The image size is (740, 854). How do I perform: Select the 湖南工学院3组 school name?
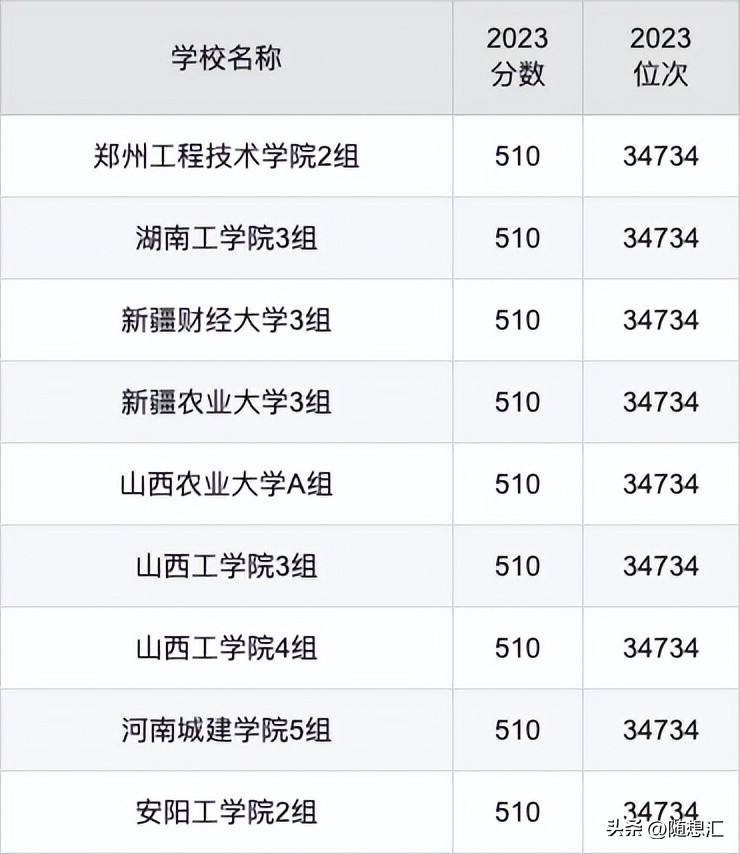(x=226, y=238)
